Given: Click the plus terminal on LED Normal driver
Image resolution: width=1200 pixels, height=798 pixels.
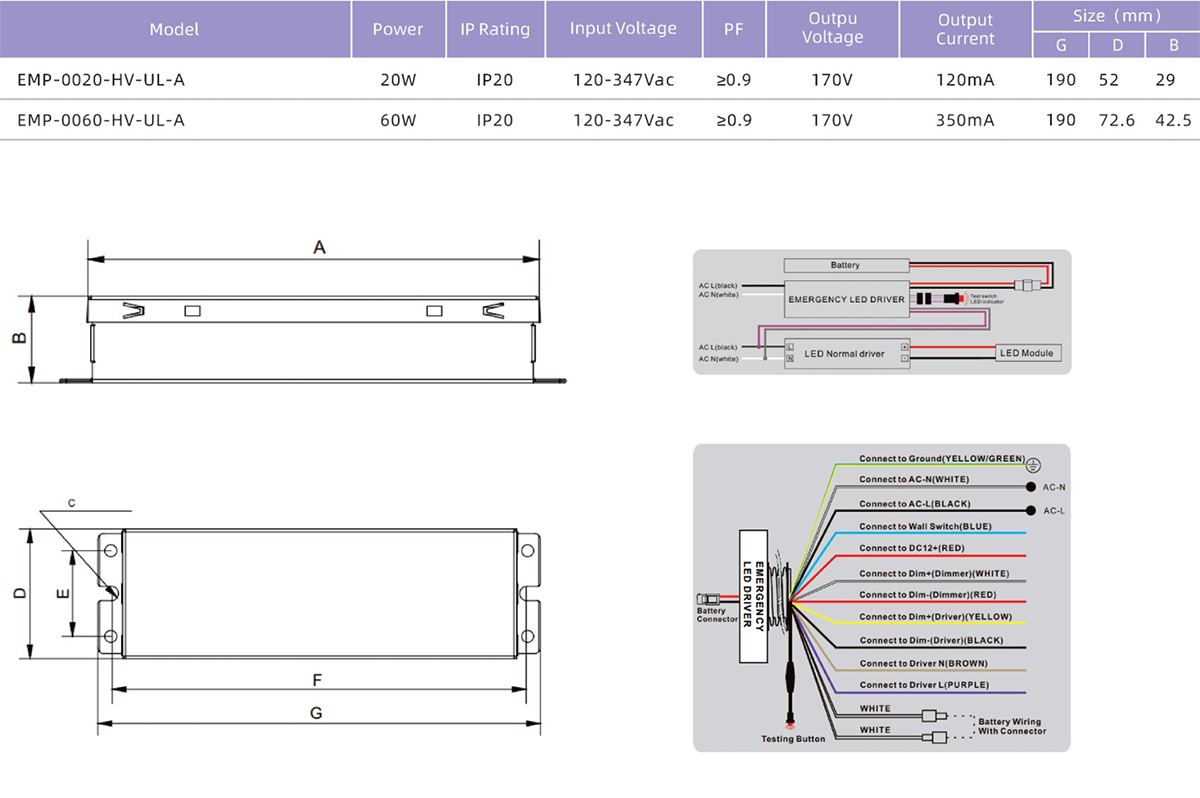Looking at the screenshot, I should [x=904, y=345].
